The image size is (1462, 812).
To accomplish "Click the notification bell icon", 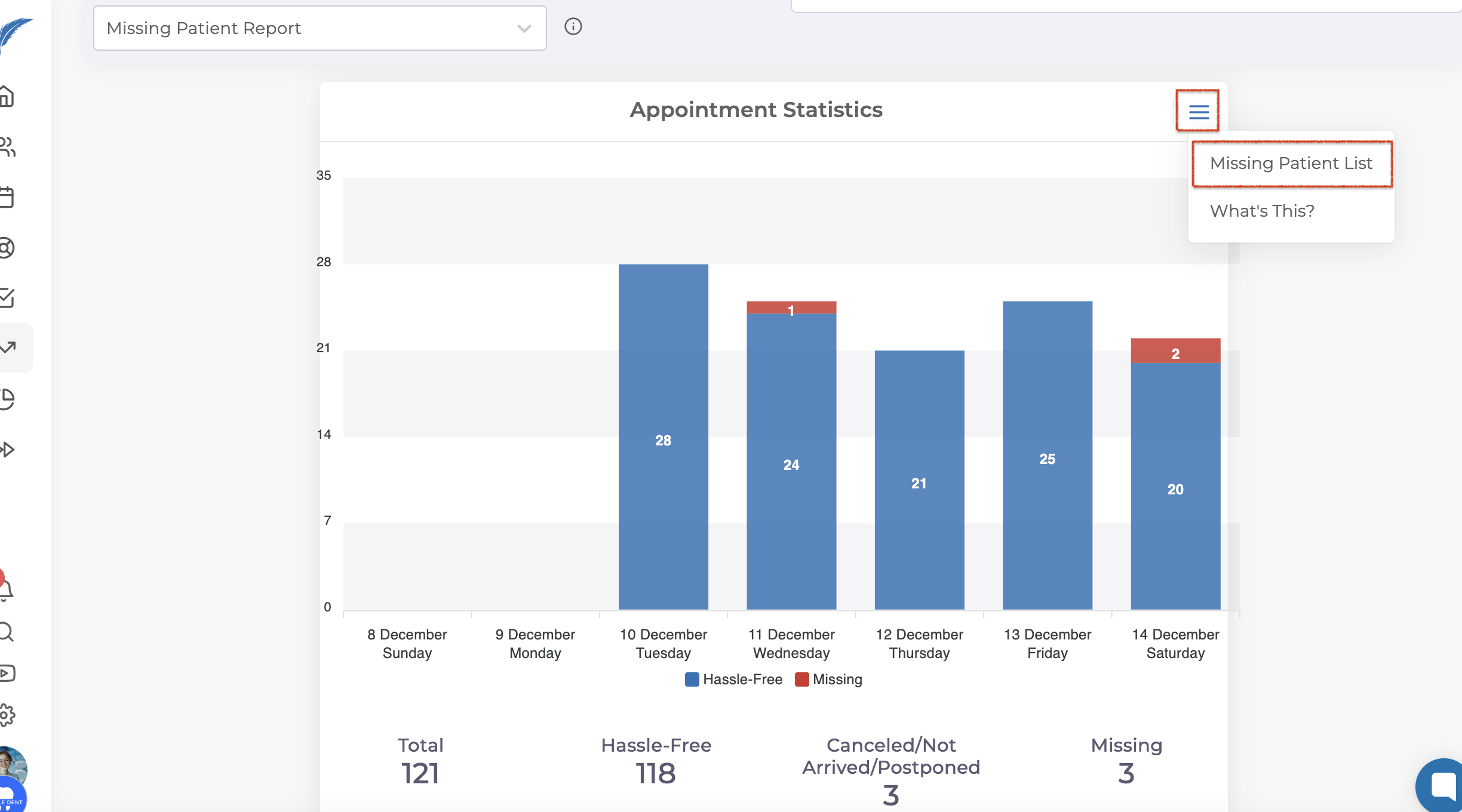I will coord(6,589).
